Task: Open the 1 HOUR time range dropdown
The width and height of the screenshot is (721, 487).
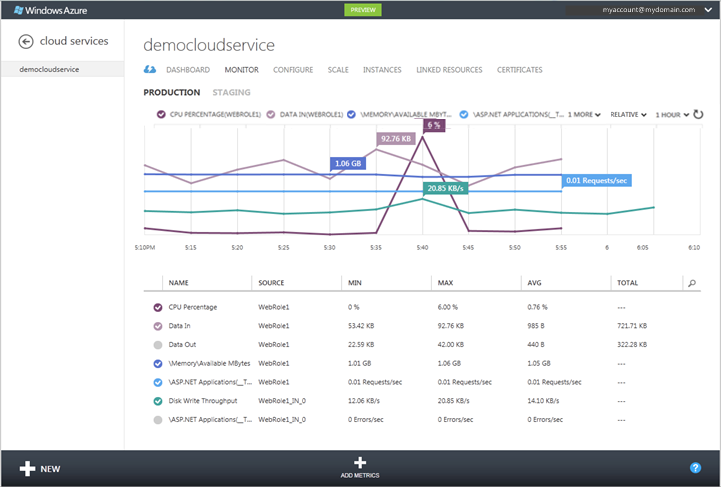Action: coord(672,115)
